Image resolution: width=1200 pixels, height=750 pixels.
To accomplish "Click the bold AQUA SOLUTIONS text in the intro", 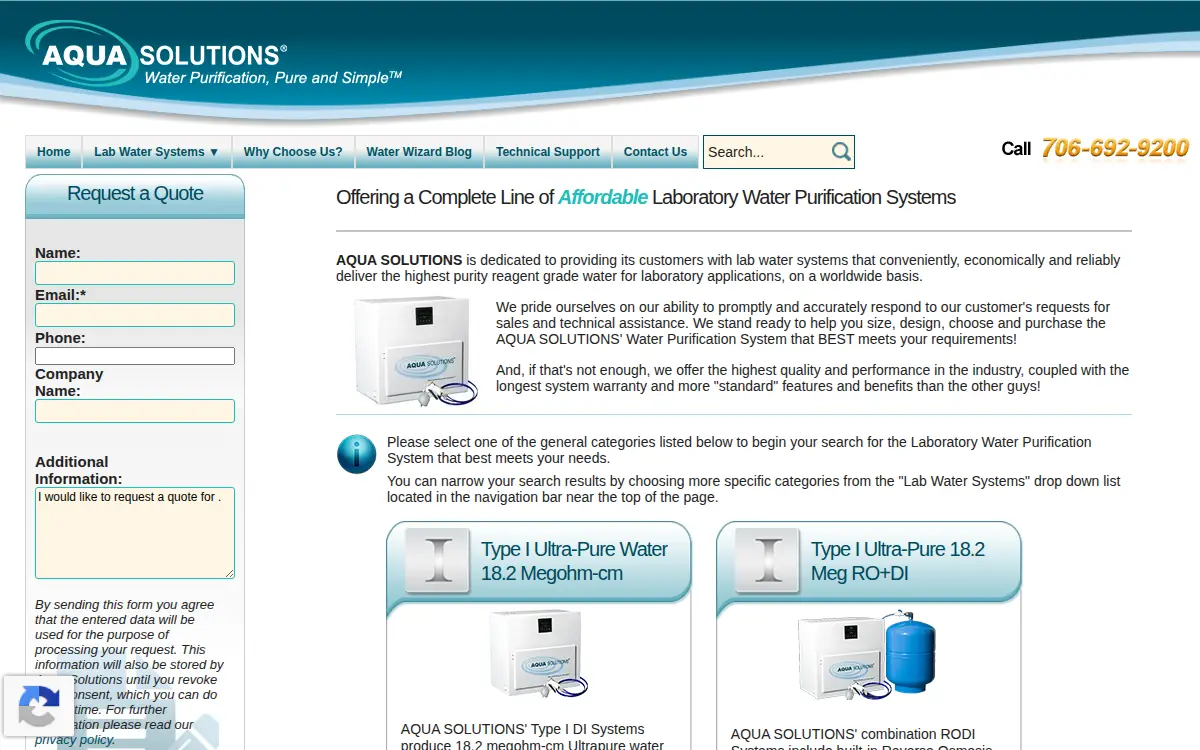I will 399,260.
